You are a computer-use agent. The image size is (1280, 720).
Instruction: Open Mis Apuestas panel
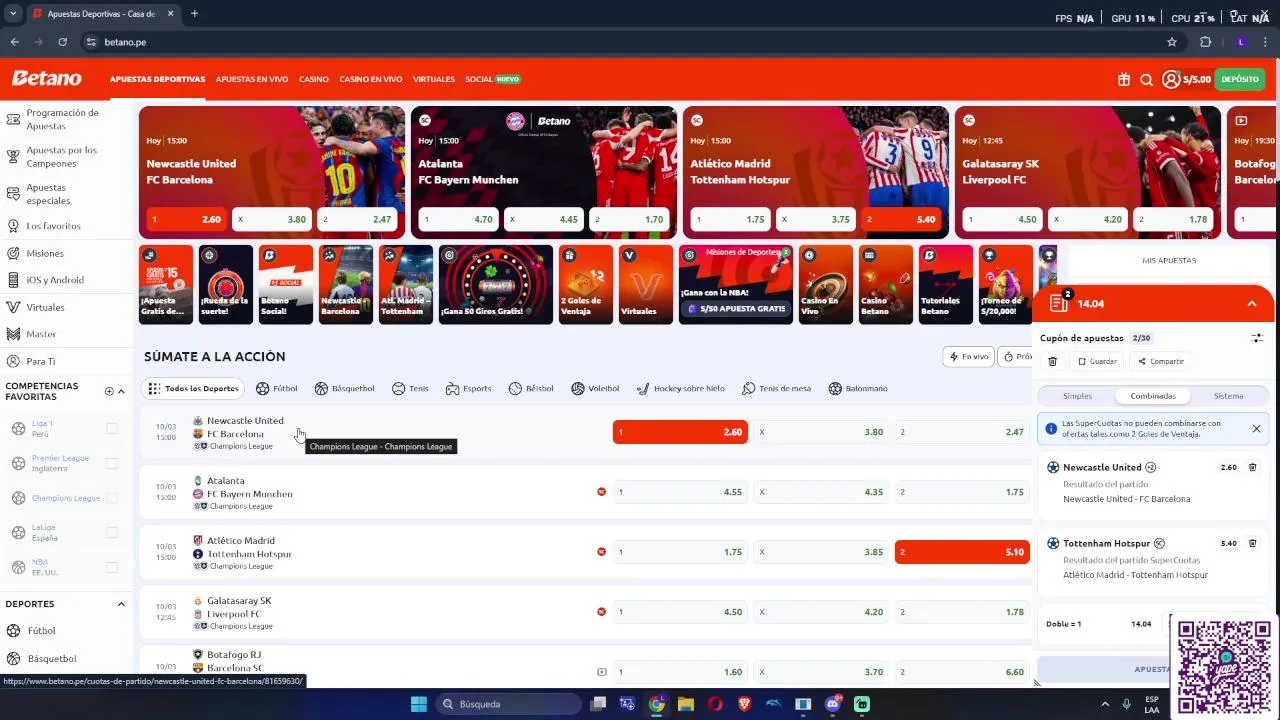pyautogui.click(x=1169, y=260)
